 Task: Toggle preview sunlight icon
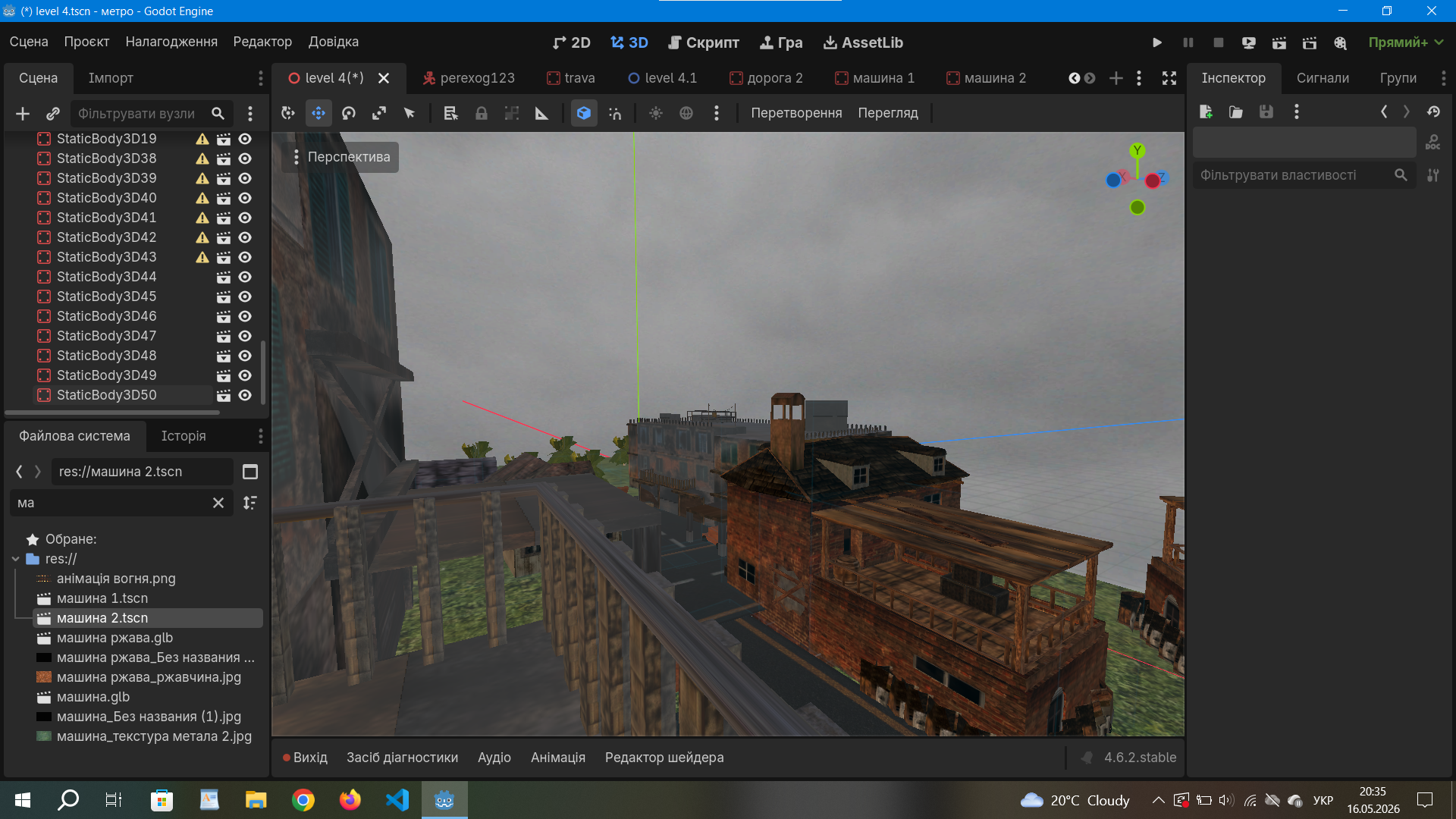coord(656,113)
